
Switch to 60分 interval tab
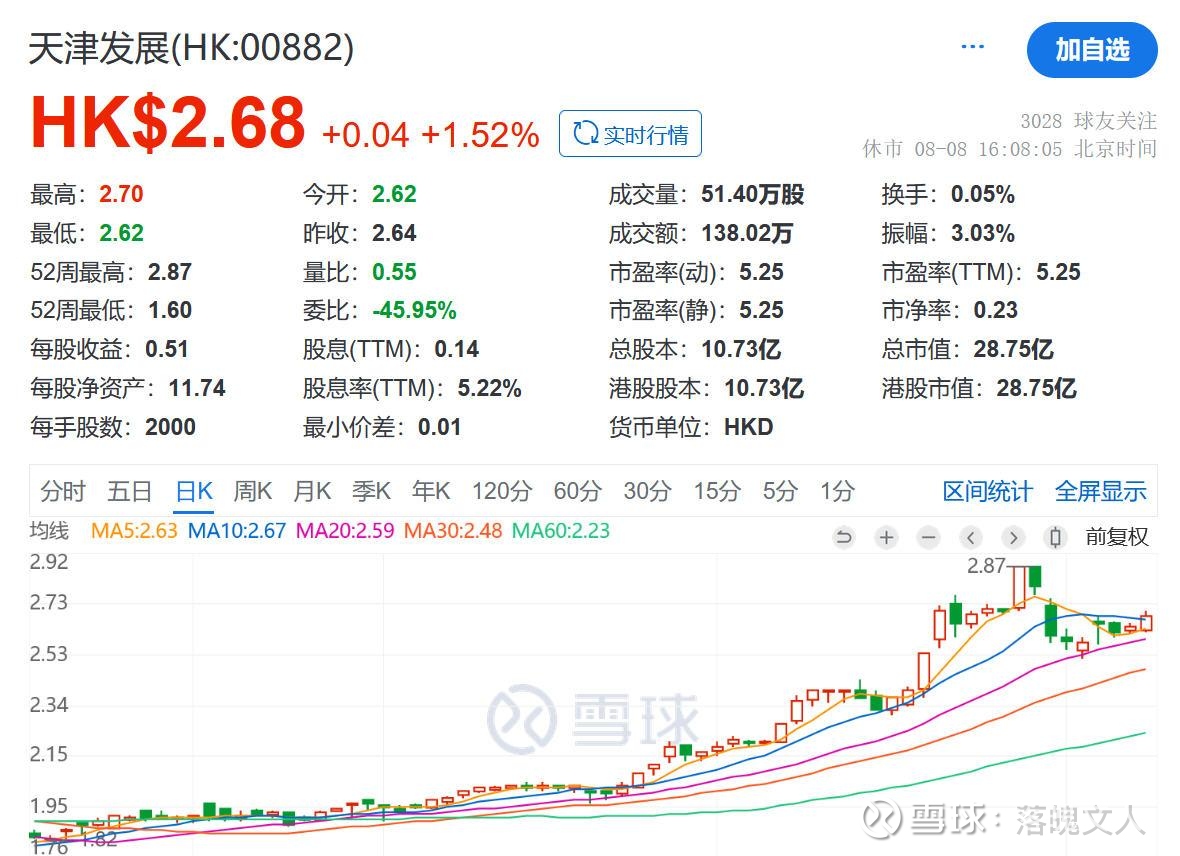pyautogui.click(x=577, y=492)
